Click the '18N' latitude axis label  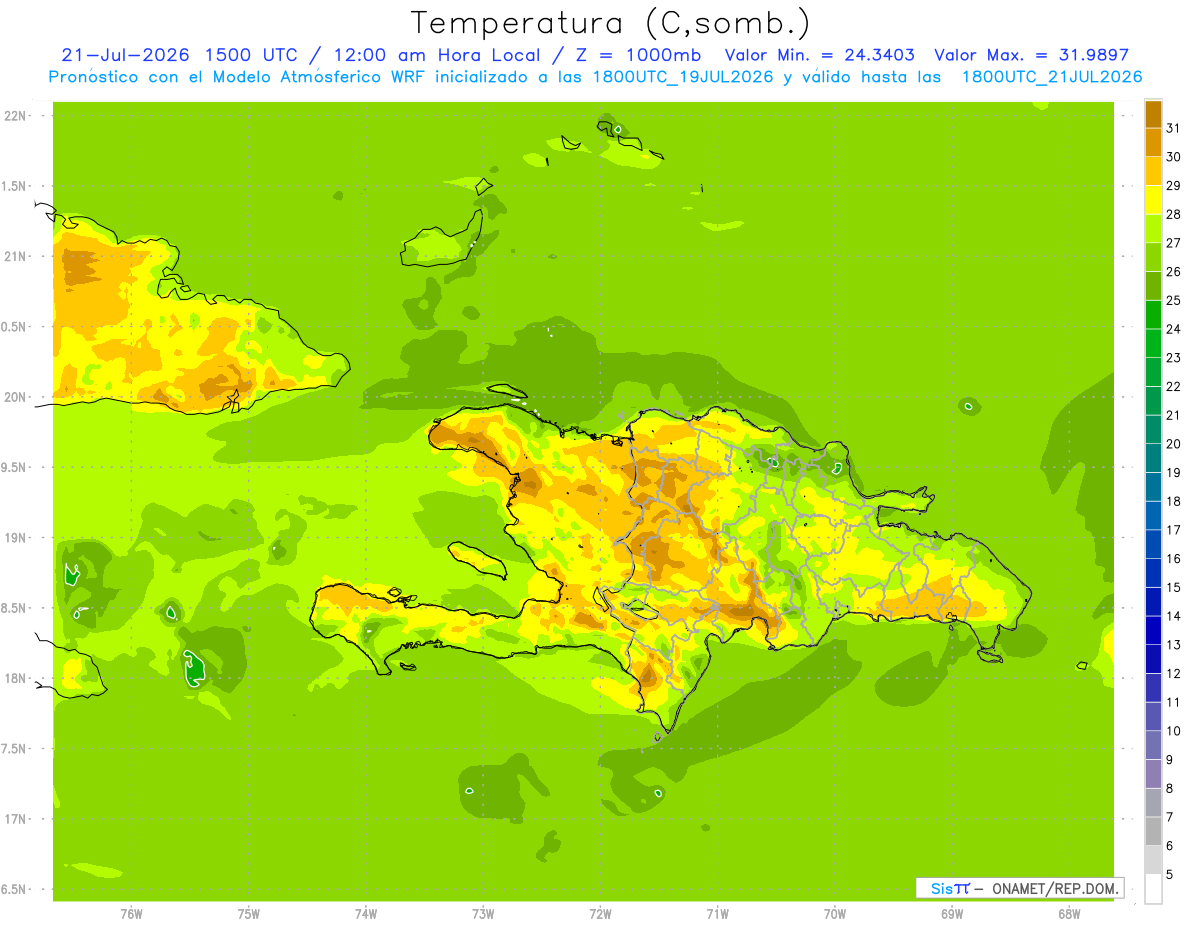point(15,678)
